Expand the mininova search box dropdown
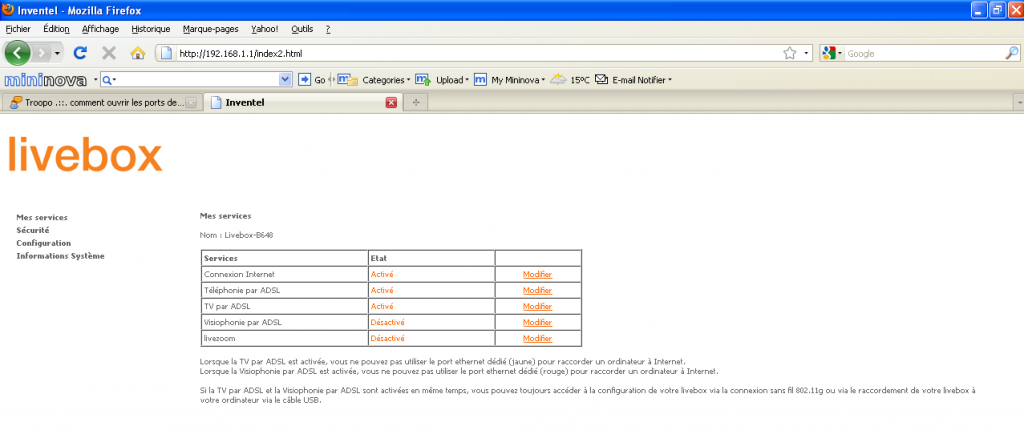This screenshot has width=1024, height=434. tap(285, 80)
